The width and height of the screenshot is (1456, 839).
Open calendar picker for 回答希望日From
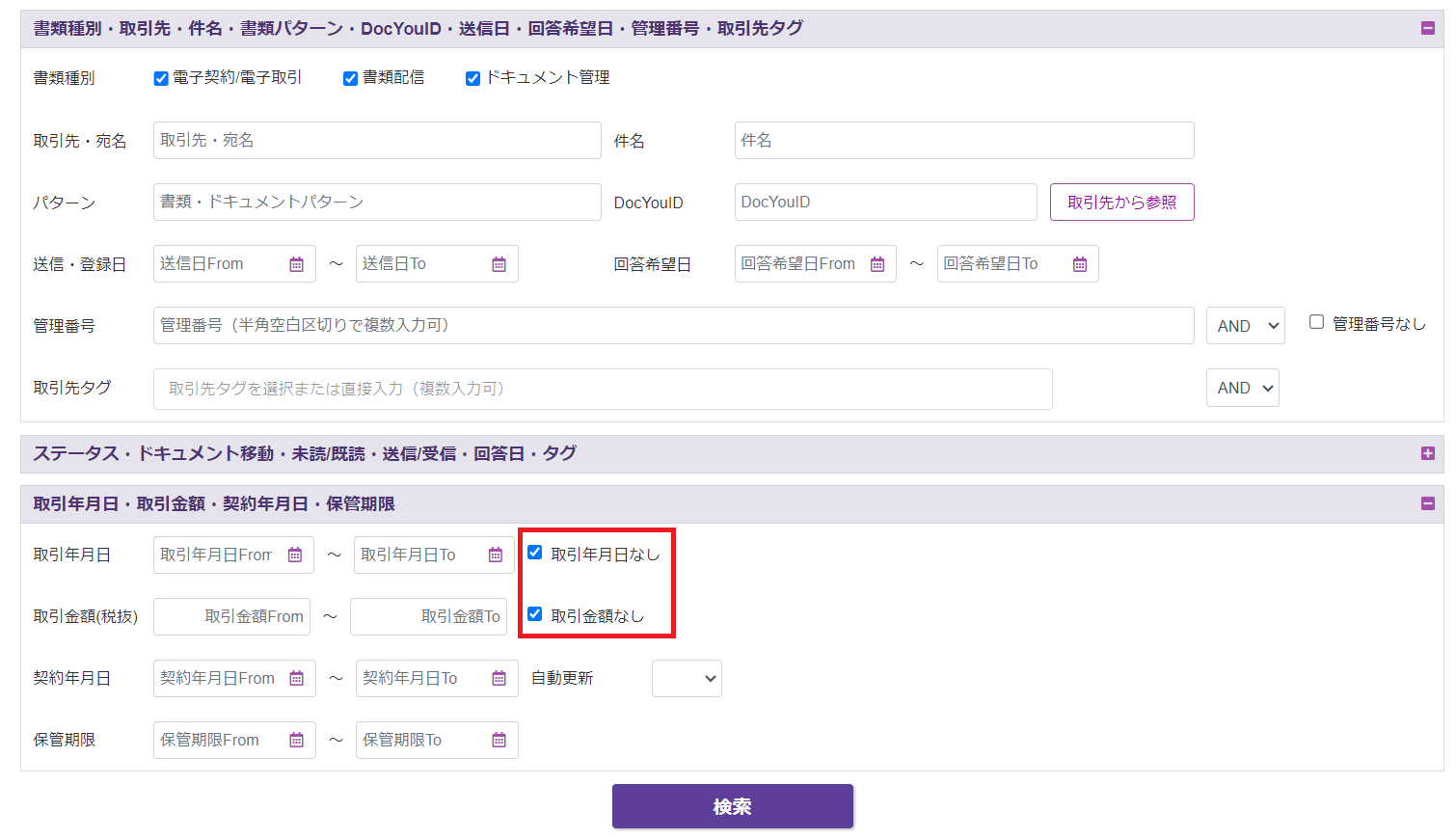[x=877, y=264]
